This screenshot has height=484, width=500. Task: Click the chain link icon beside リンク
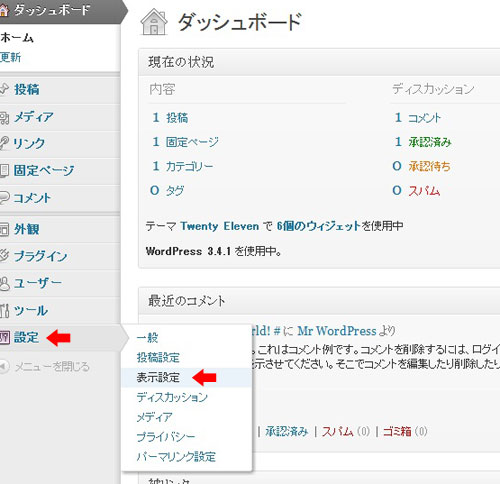point(4,143)
